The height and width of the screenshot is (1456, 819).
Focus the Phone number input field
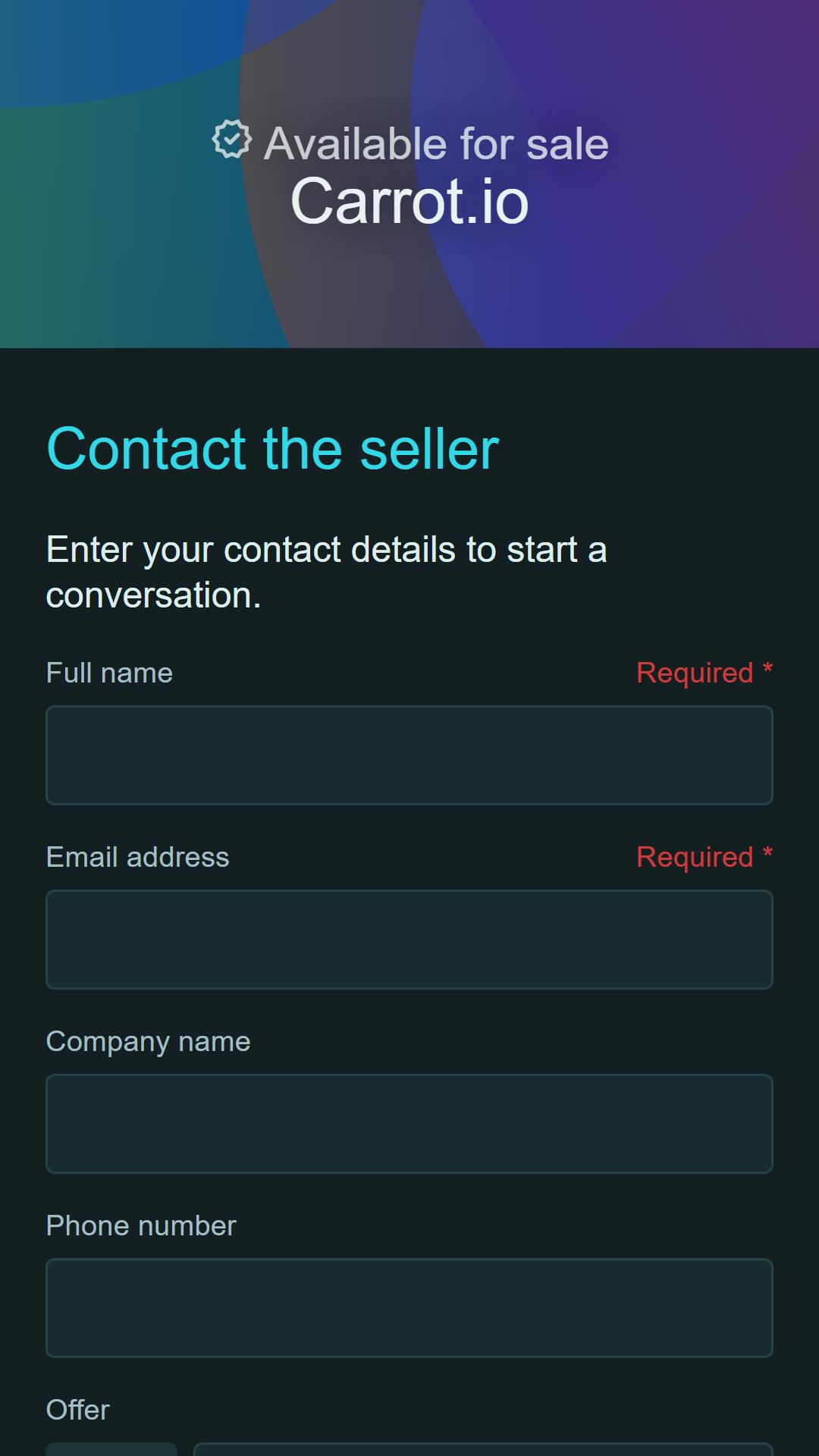pyautogui.click(x=409, y=1308)
